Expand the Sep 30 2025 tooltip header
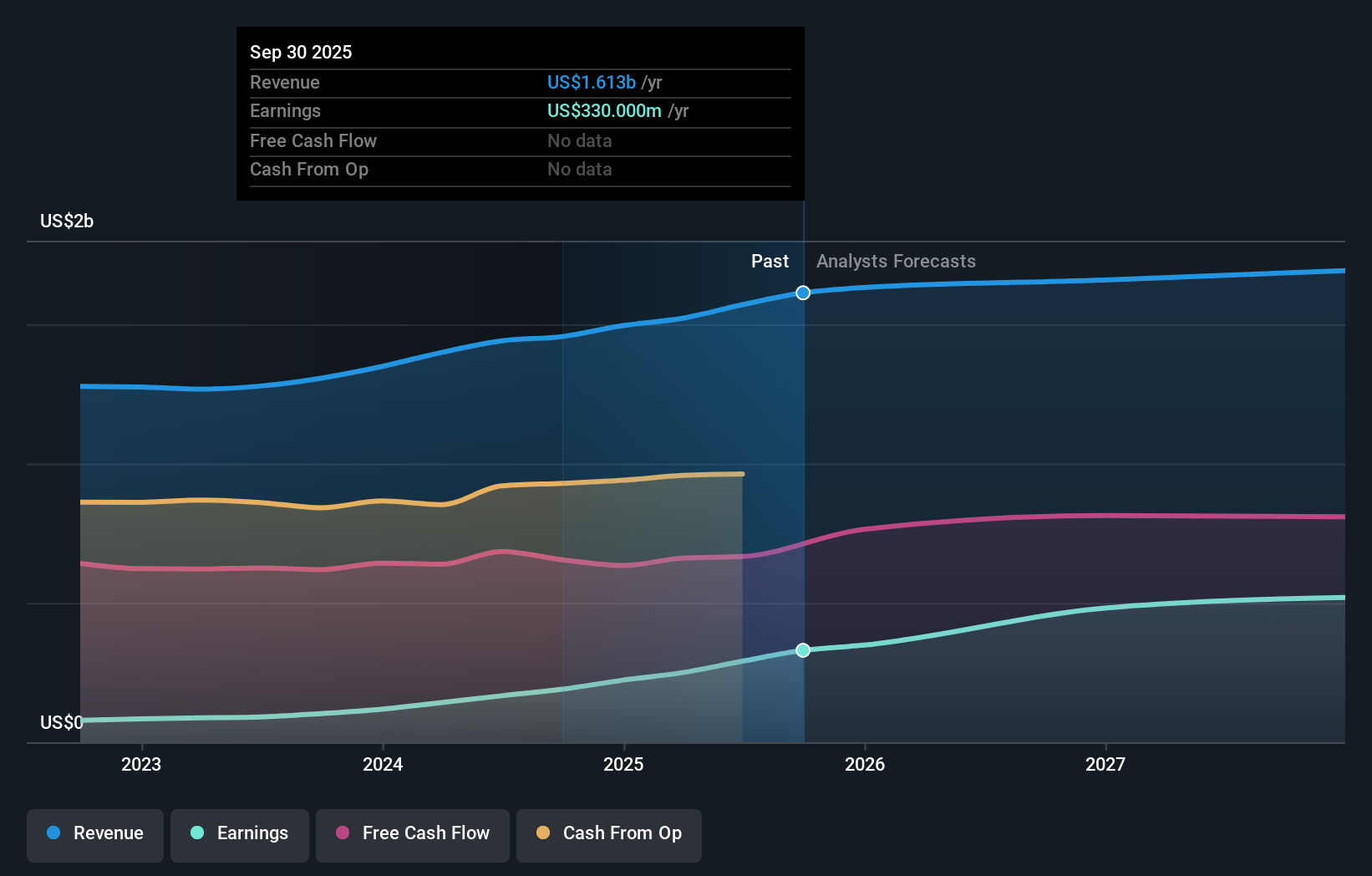The image size is (1372, 876). (x=301, y=52)
